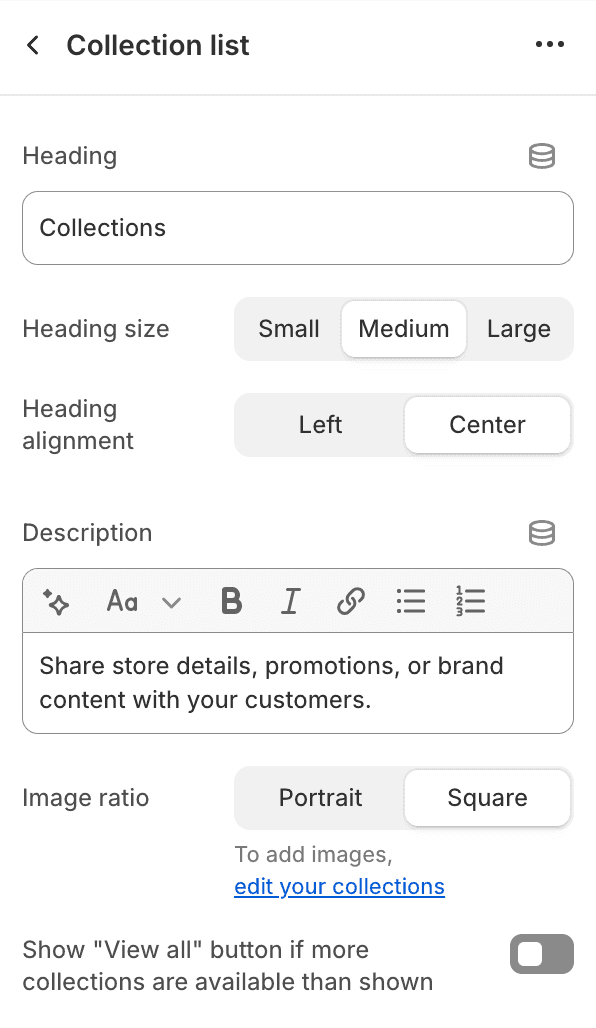Choose Square image ratio
The image size is (596, 1028).
coord(487,798)
